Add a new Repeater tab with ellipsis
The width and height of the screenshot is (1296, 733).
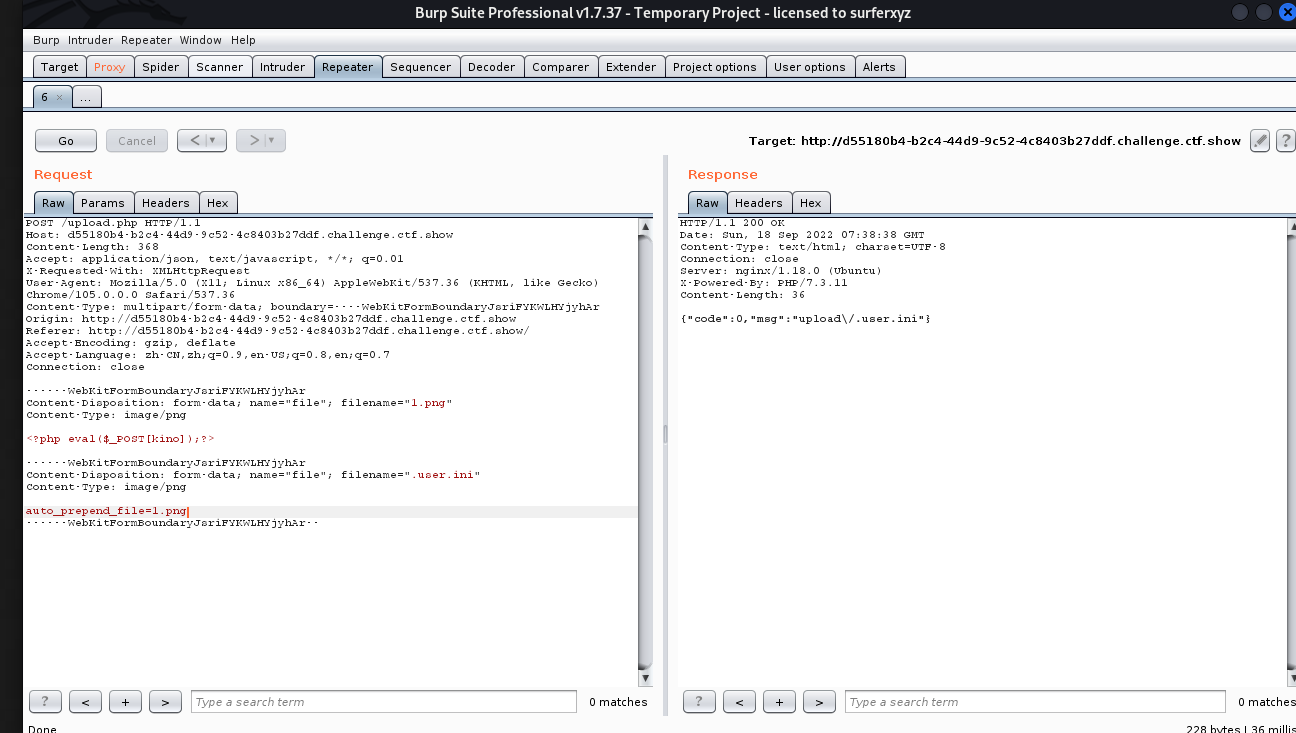tap(87, 97)
